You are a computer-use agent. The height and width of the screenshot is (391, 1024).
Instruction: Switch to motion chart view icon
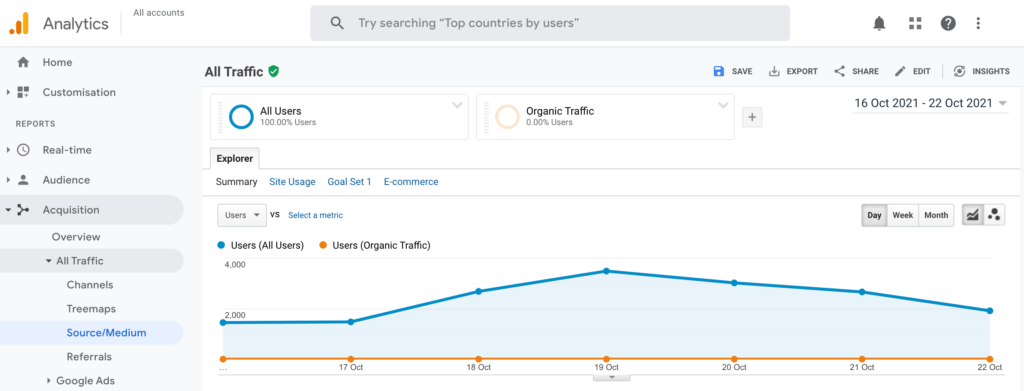click(995, 215)
